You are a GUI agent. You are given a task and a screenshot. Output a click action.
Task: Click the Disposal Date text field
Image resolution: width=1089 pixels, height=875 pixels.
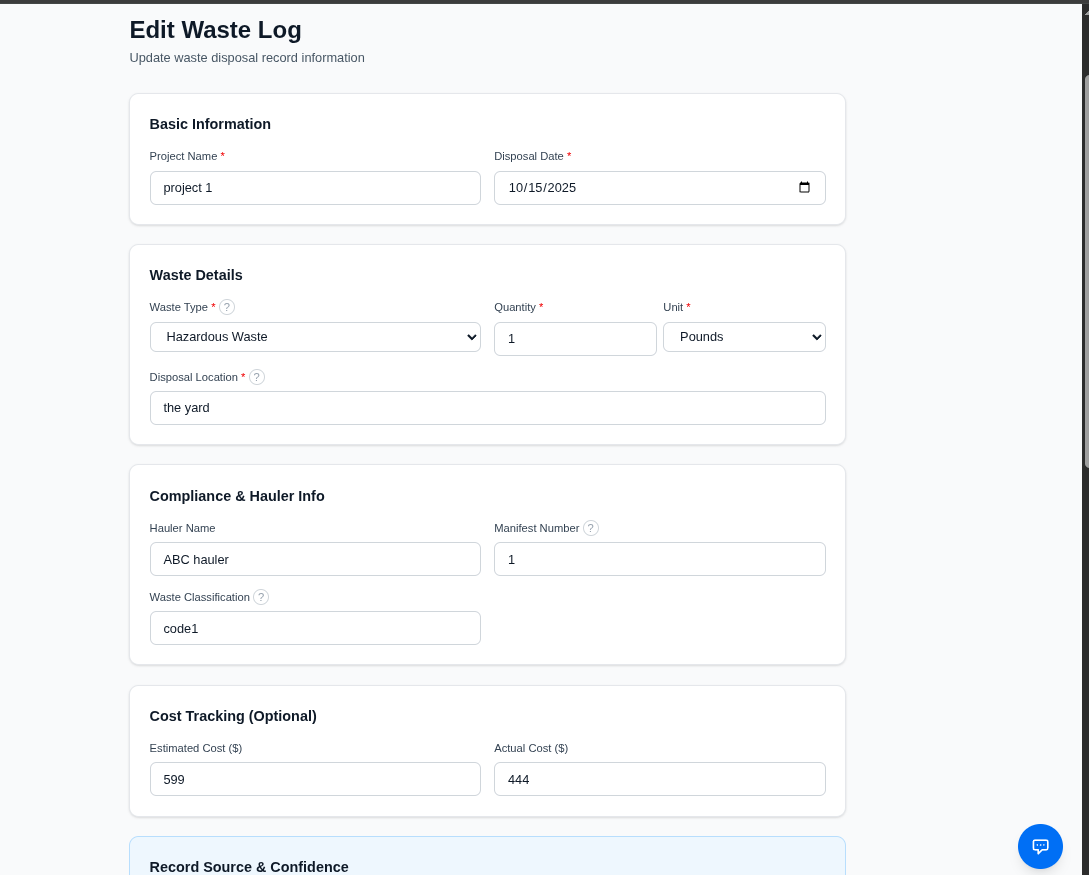pos(640,188)
